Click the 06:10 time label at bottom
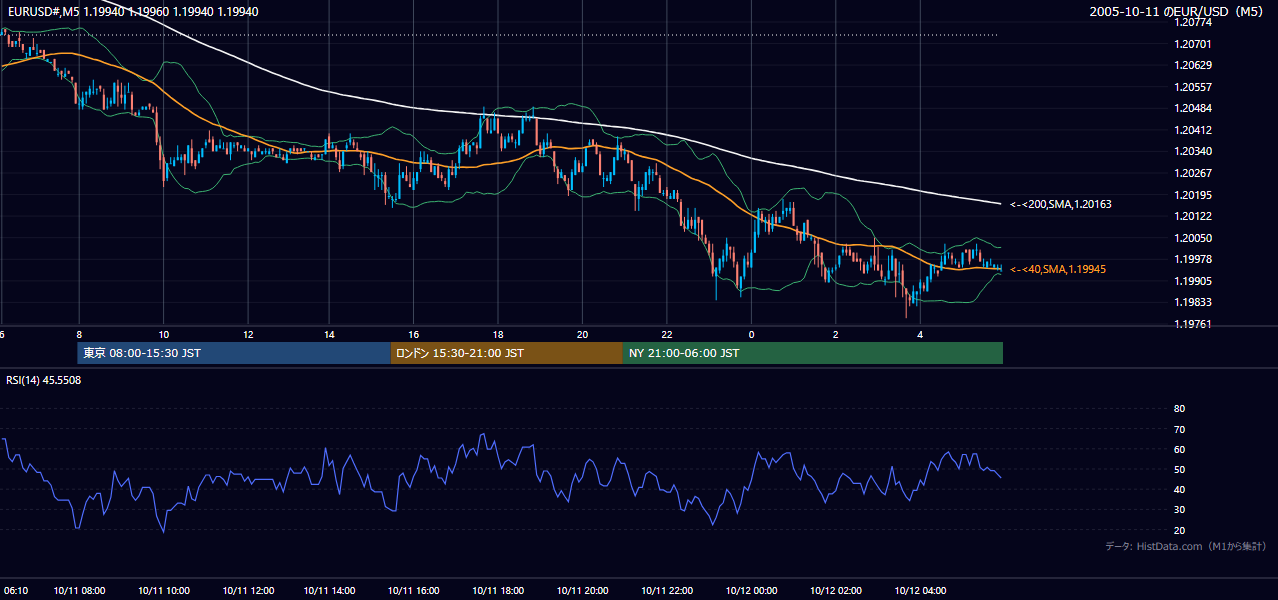The image size is (1278, 600). pos(14,590)
